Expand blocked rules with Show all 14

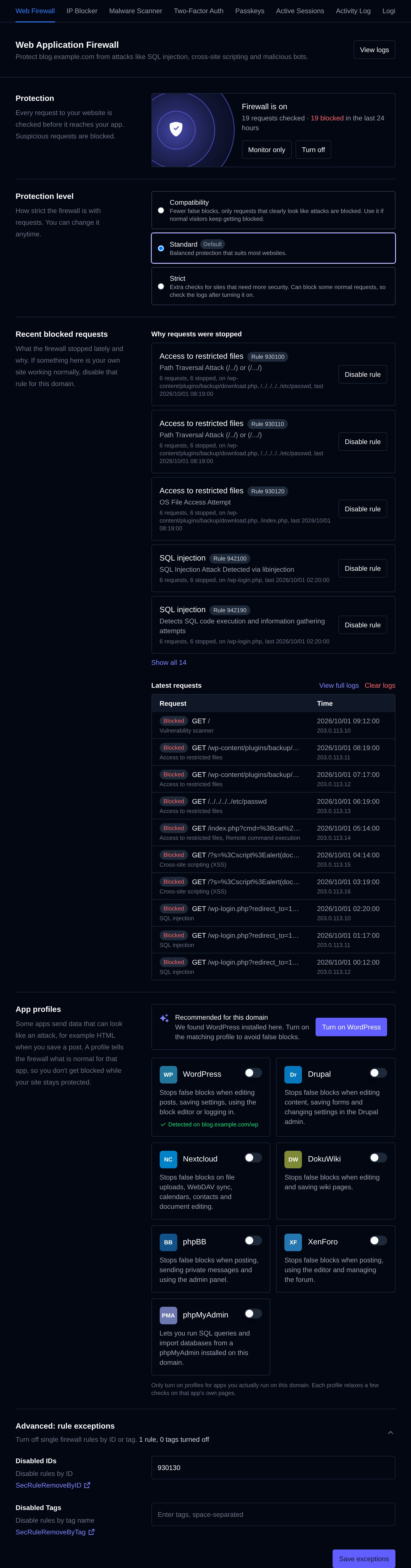(x=169, y=662)
